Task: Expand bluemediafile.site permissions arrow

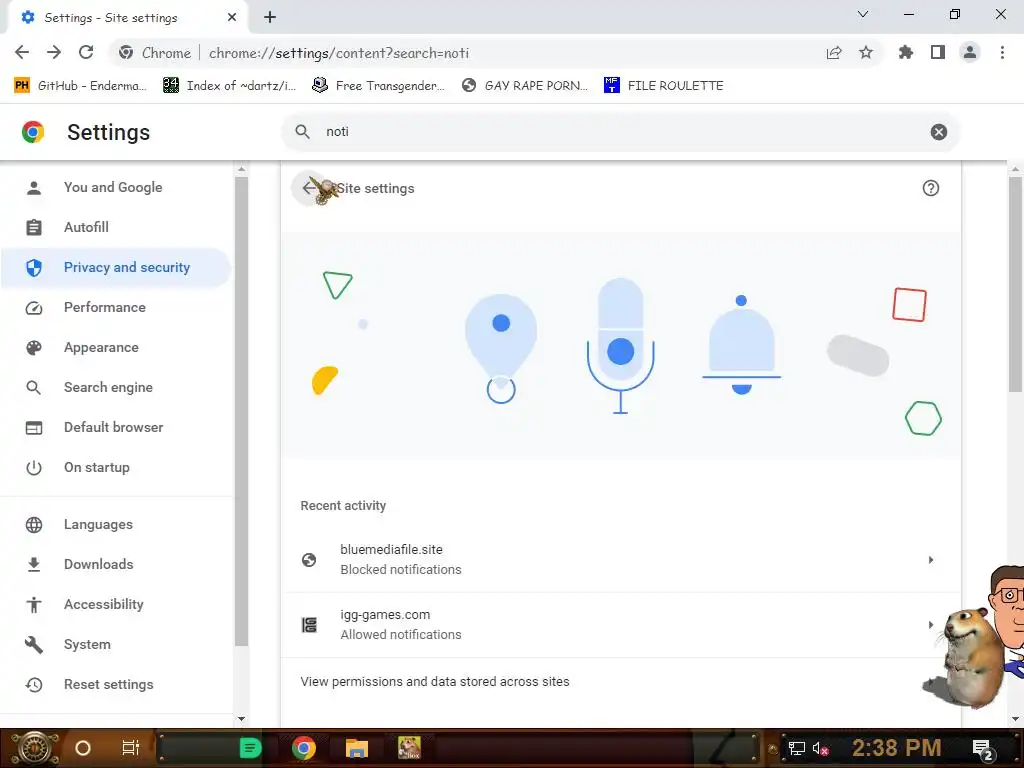Action: (x=931, y=560)
